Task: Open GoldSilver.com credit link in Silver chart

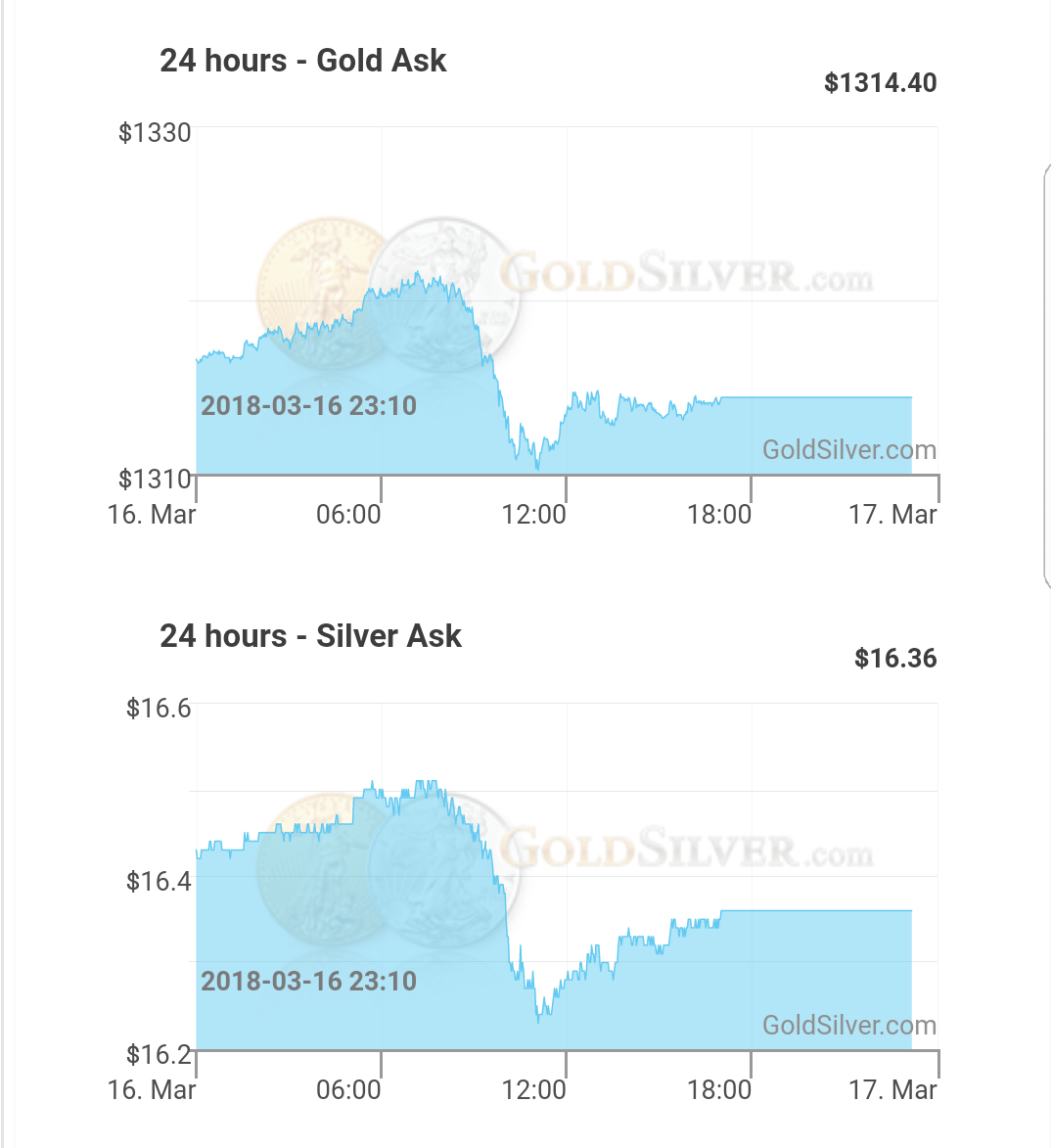Action: tap(849, 1025)
